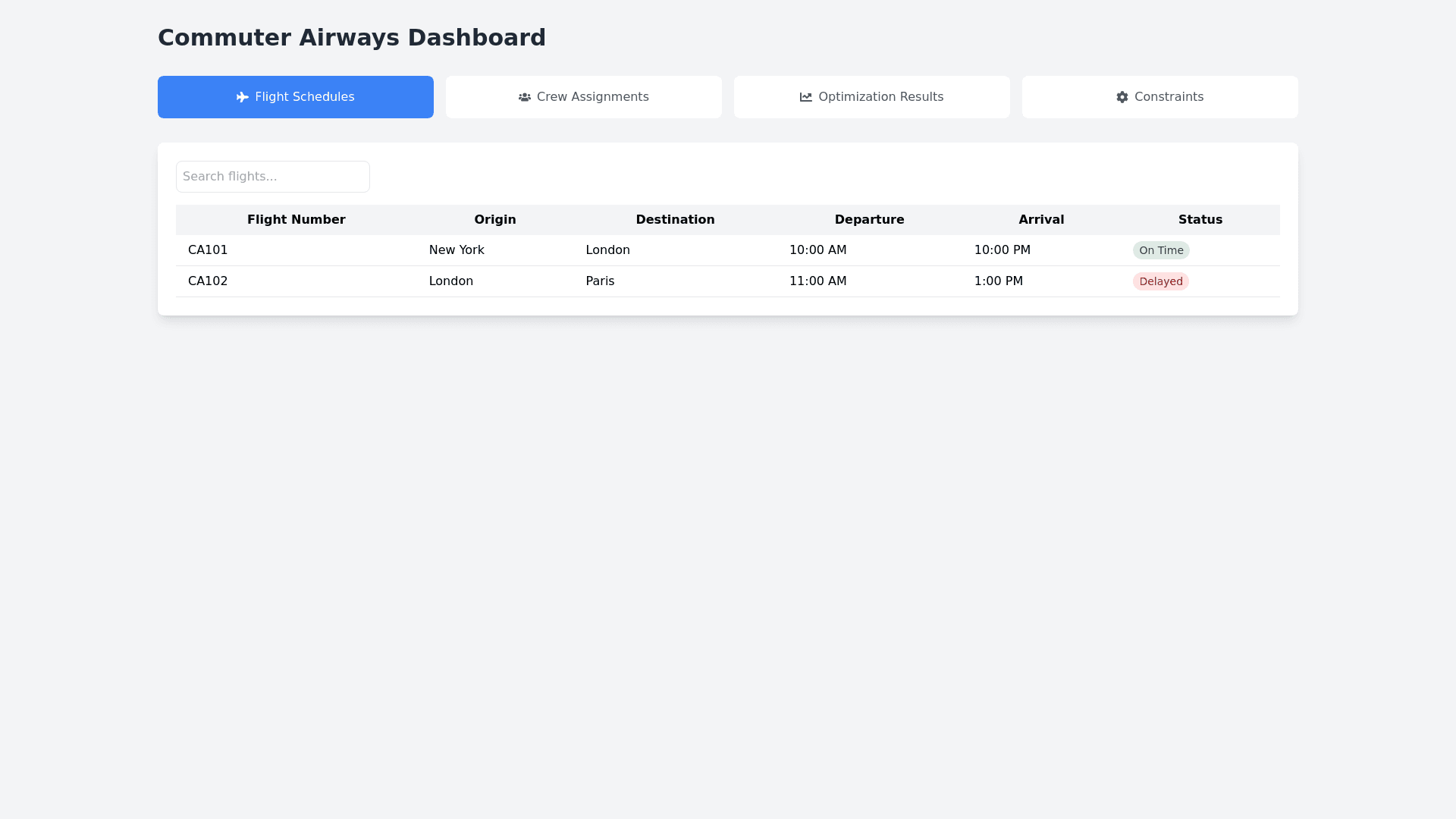Screen dimensions: 1456x819
Task: Click the Departure column header
Action: point(869,220)
